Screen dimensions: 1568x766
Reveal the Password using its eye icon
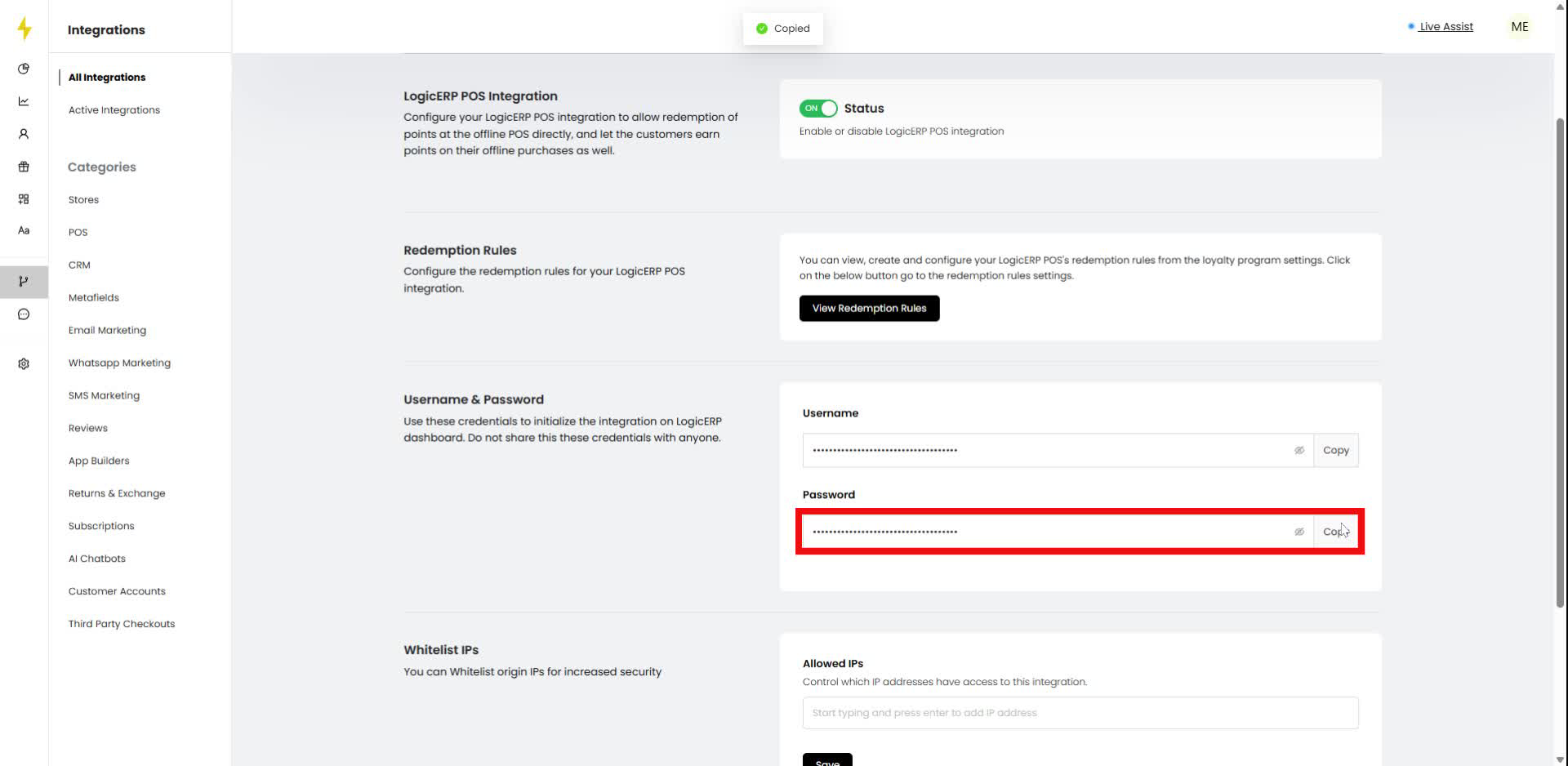[1299, 531]
